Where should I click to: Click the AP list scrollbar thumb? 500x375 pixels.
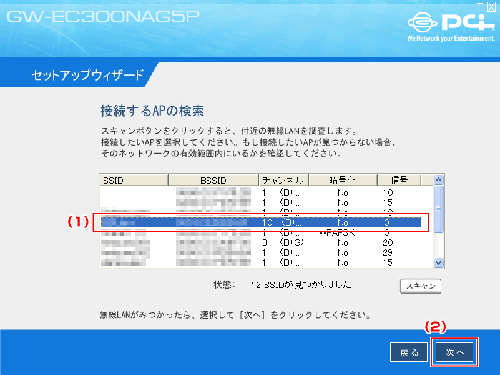tap(439, 209)
